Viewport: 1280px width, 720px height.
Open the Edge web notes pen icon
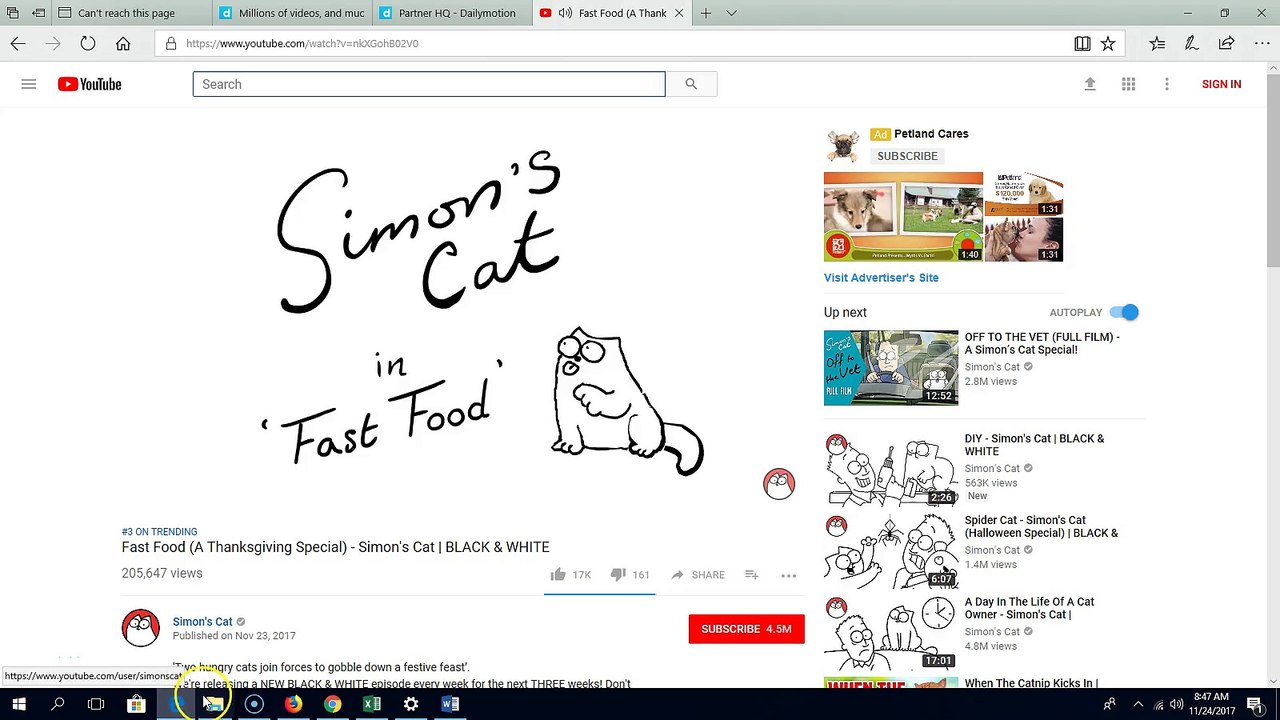coord(1191,43)
